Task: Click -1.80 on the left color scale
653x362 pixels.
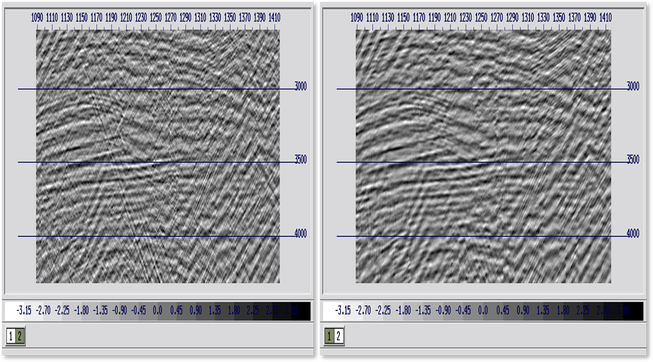Action: (81, 310)
